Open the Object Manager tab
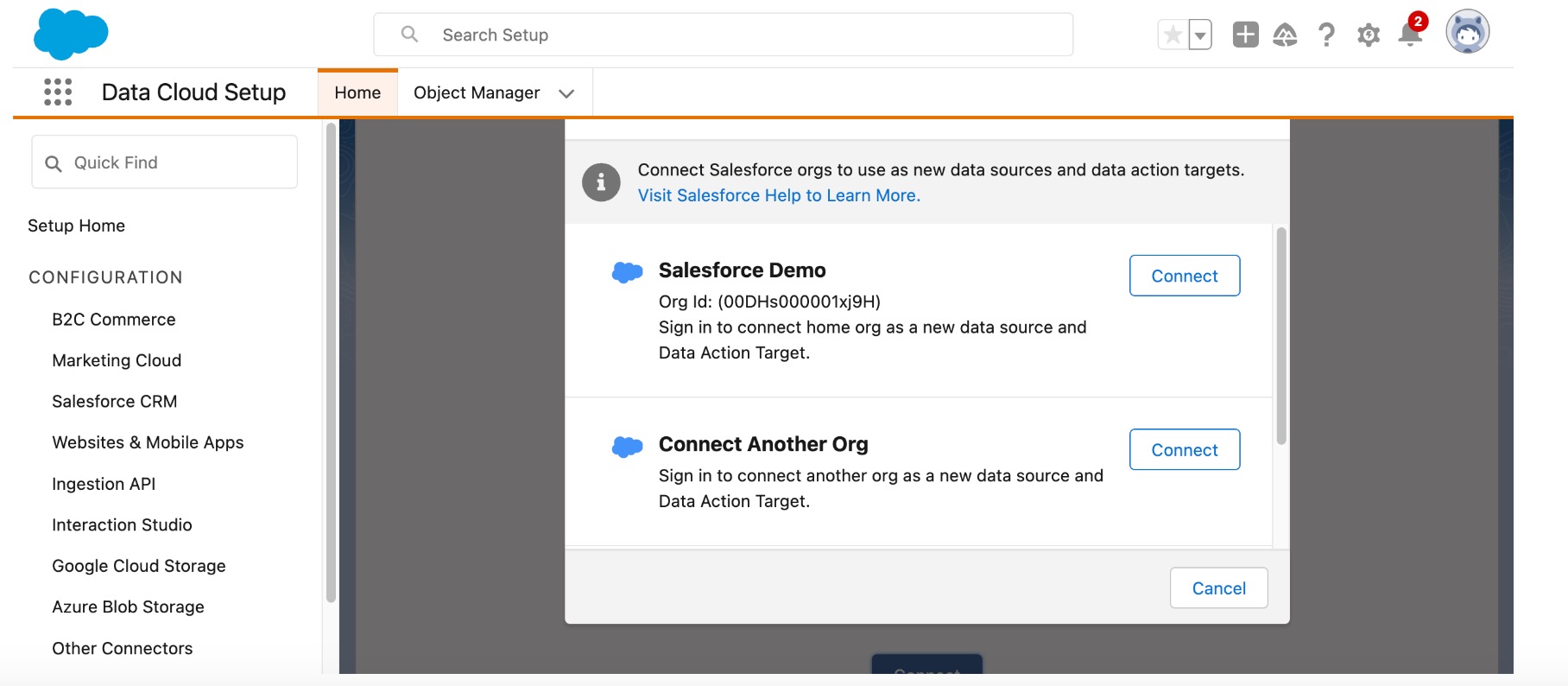This screenshot has width=1568, height=686. click(x=477, y=92)
